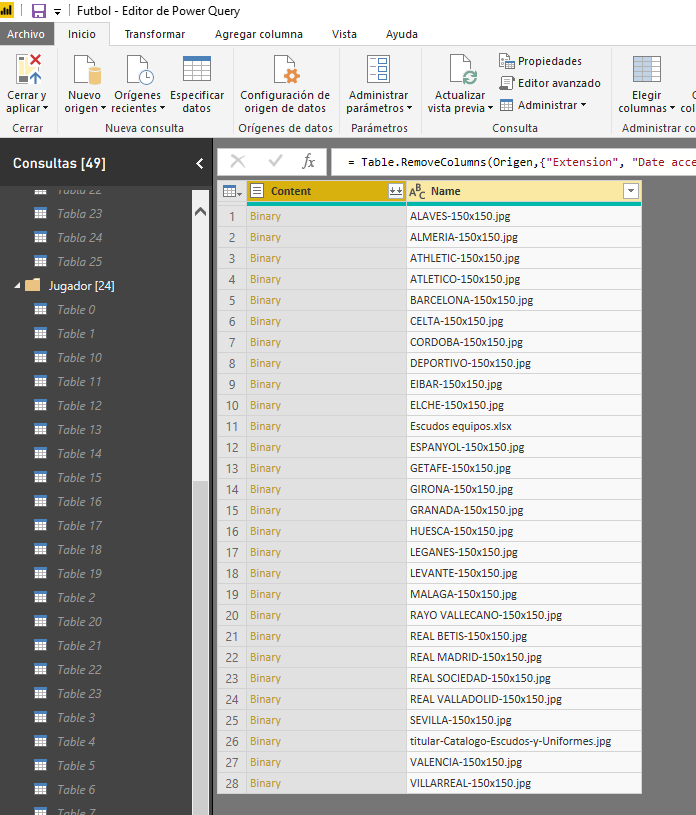Click the Actualizar vista previa icon
The width and height of the screenshot is (696, 815).
coord(463,69)
